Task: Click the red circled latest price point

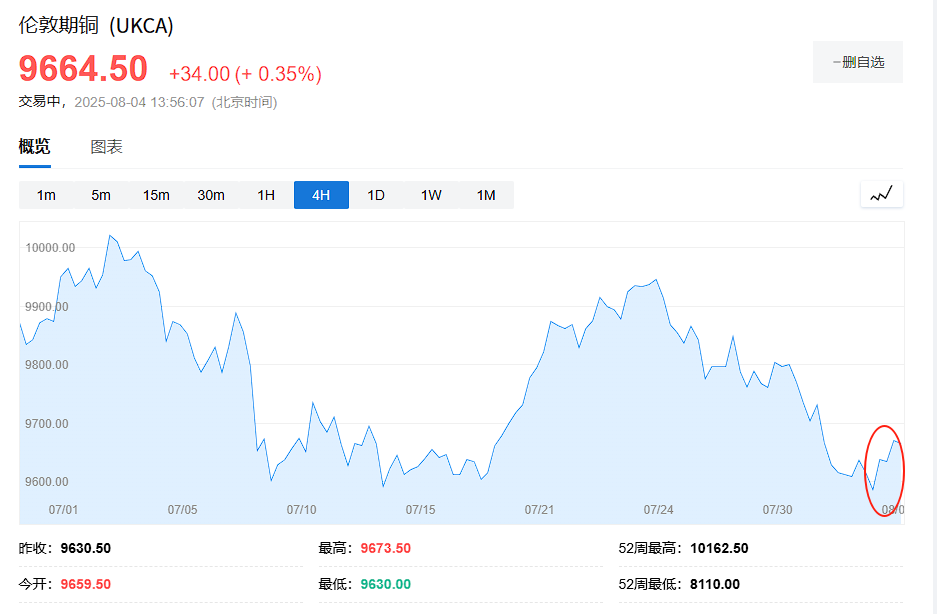Action: click(894, 441)
